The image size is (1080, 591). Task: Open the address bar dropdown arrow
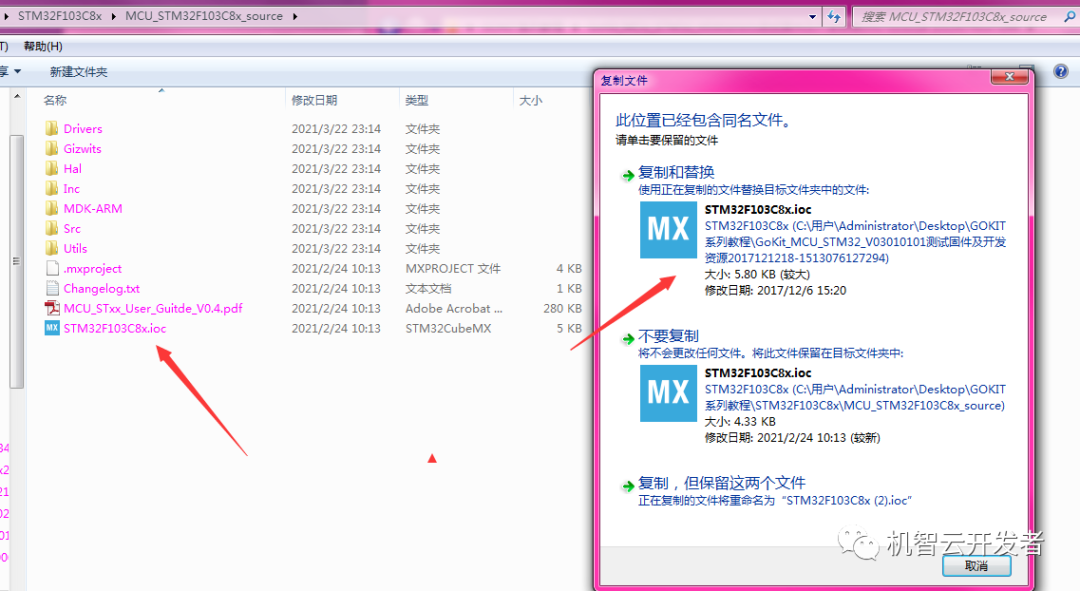pyautogui.click(x=811, y=16)
